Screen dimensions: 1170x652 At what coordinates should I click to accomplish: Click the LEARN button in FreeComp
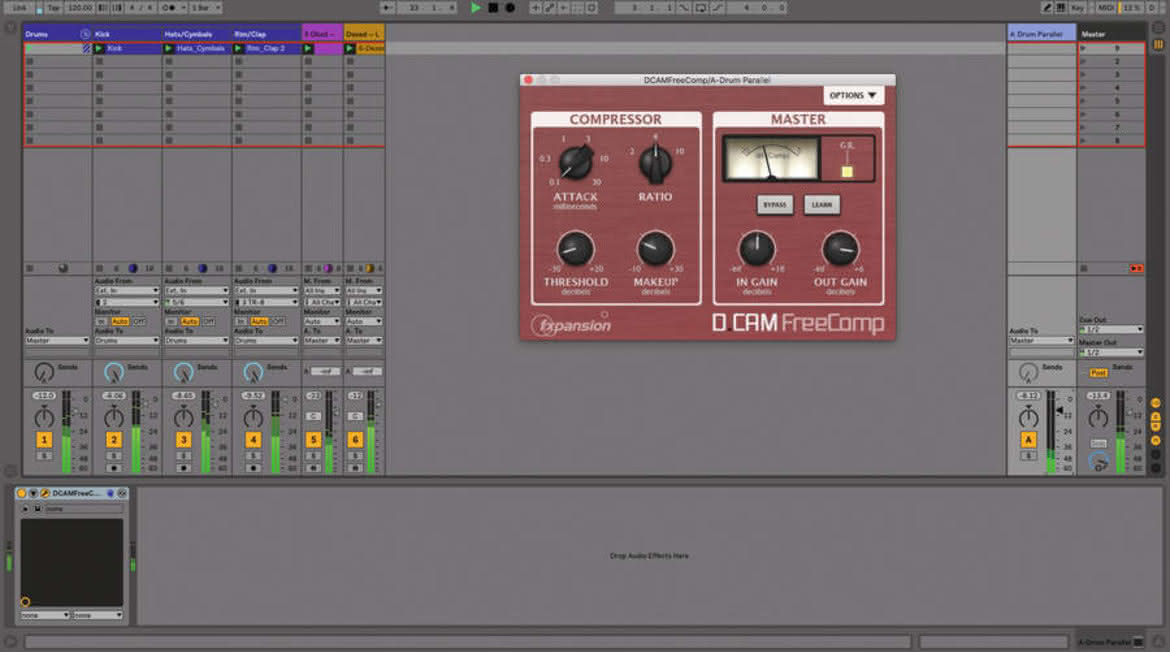[822, 204]
